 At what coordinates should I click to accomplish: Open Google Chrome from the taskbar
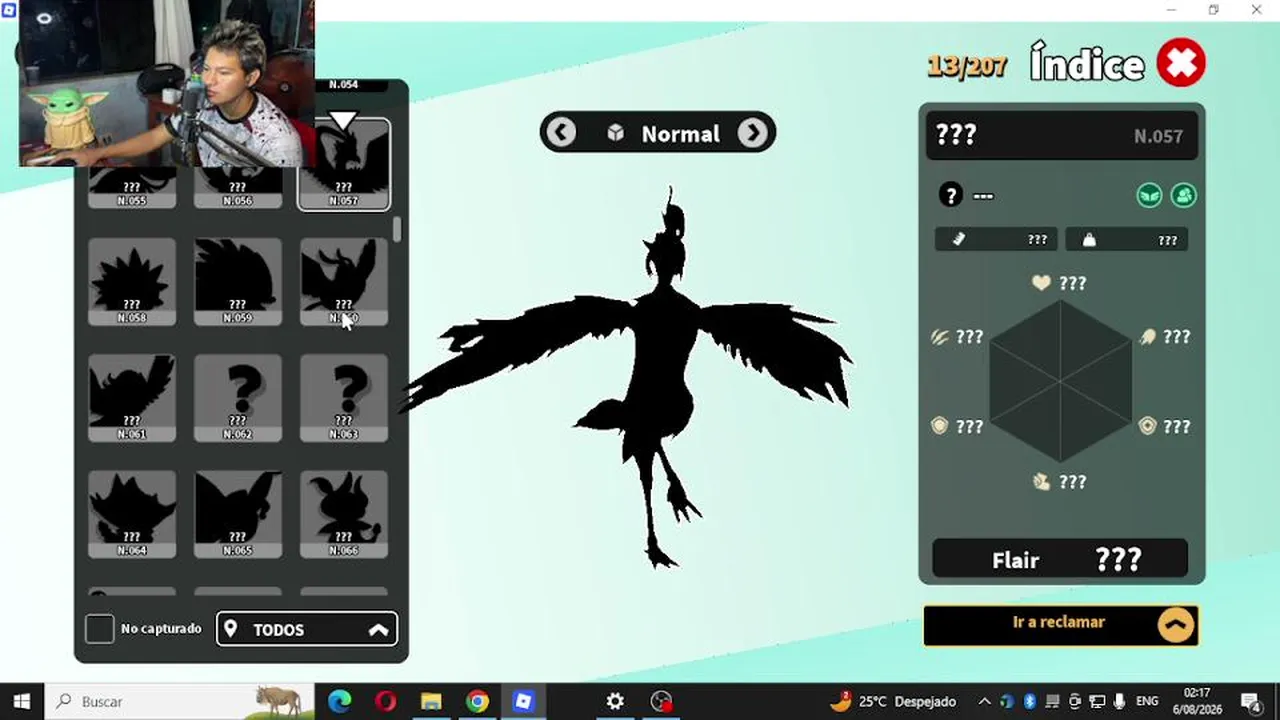pyautogui.click(x=477, y=701)
